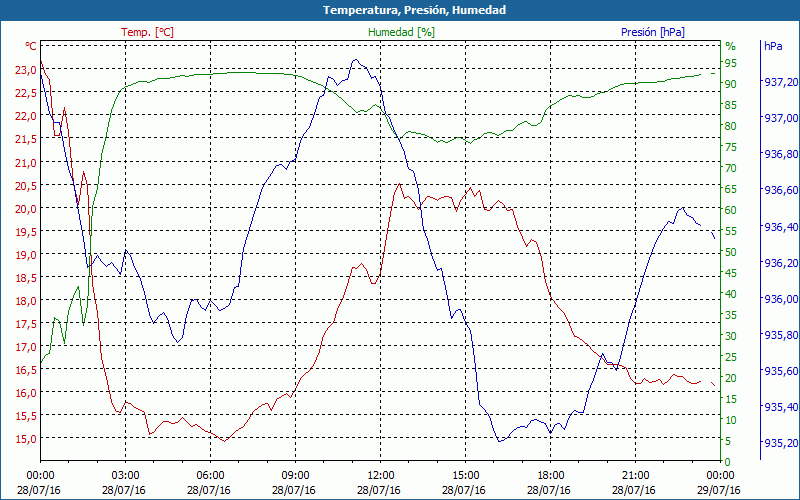Click humidity axis value '65'
This screenshot has height=500, width=800.
tap(731, 189)
